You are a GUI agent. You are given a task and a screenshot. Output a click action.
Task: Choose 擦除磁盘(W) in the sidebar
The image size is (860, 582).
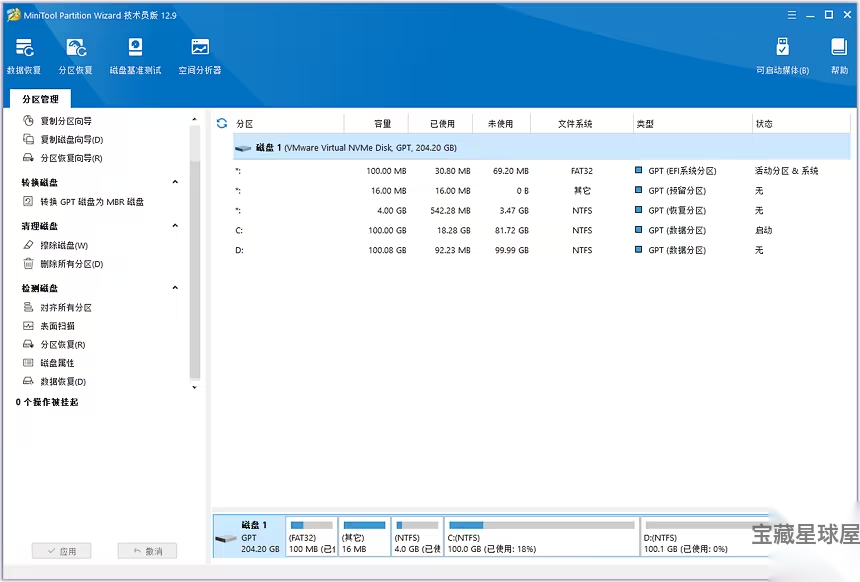tap(64, 245)
